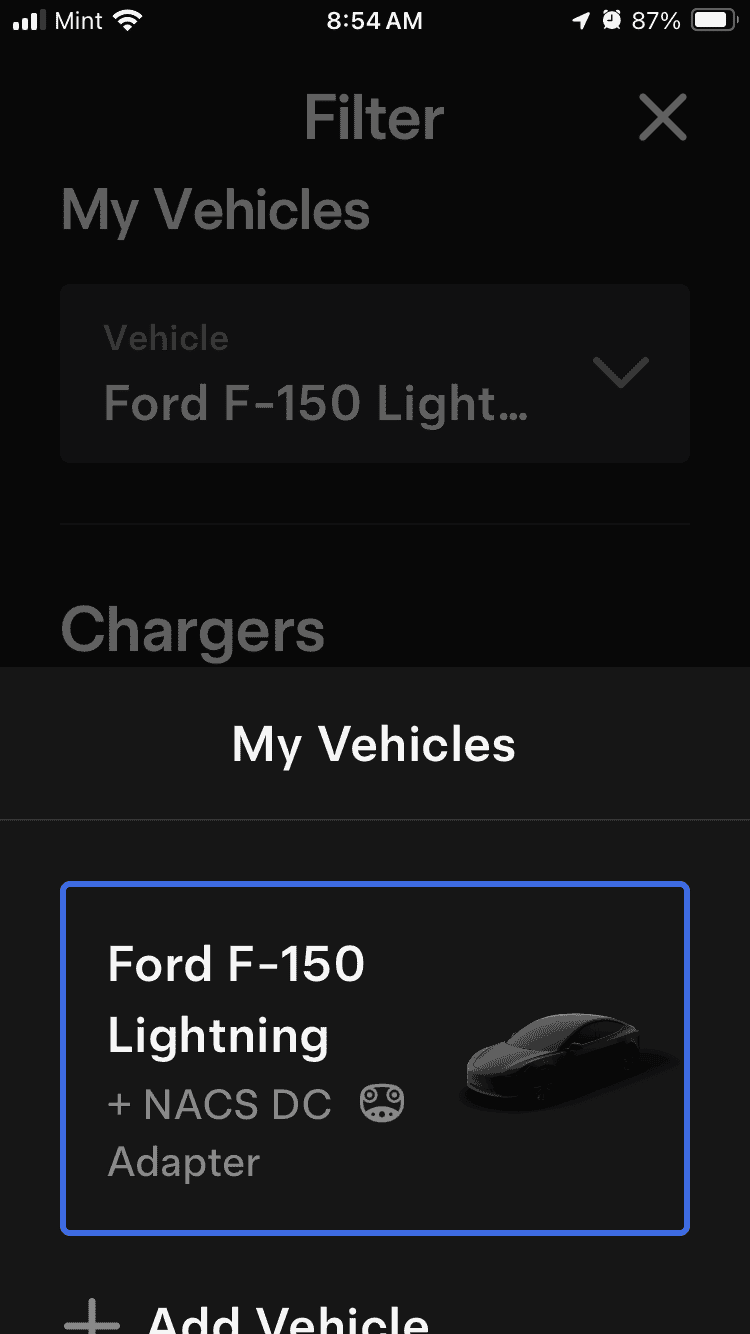750x1334 pixels.
Task: Tap the alarm clock status icon
Action: coord(610,19)
